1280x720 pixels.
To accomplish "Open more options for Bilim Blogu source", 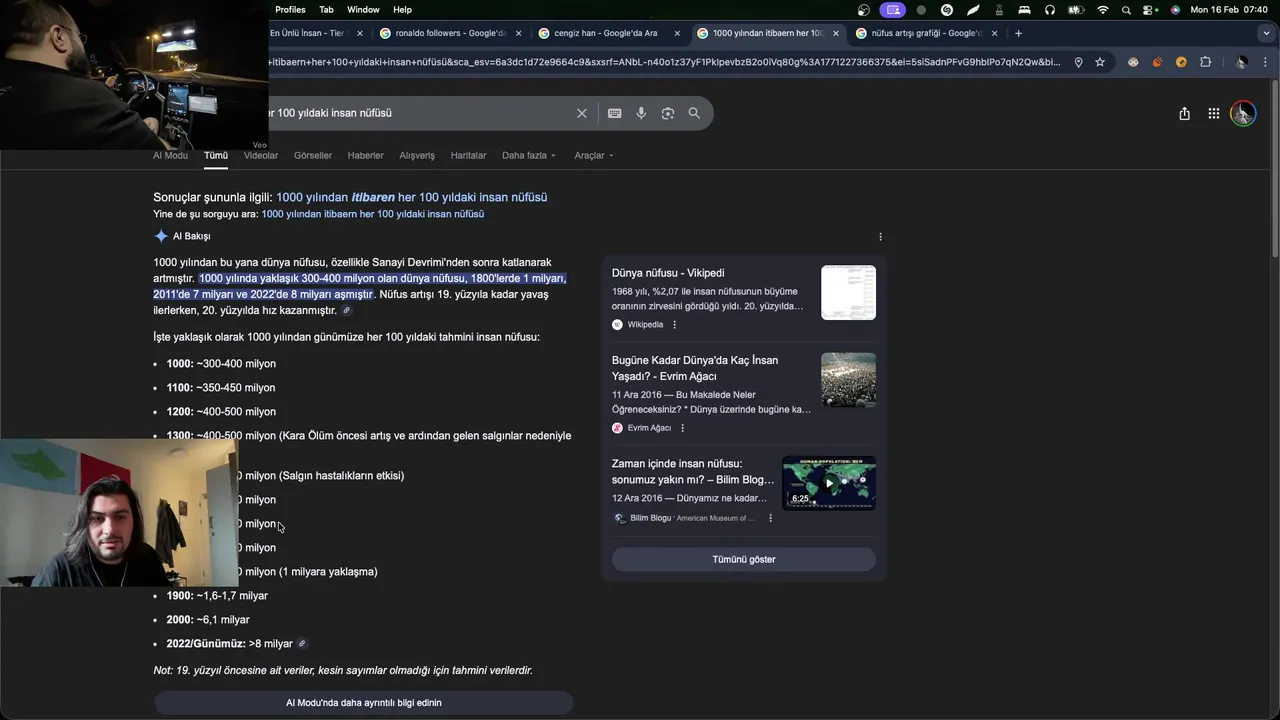I will pyautogui.click(x=770, y=518).
